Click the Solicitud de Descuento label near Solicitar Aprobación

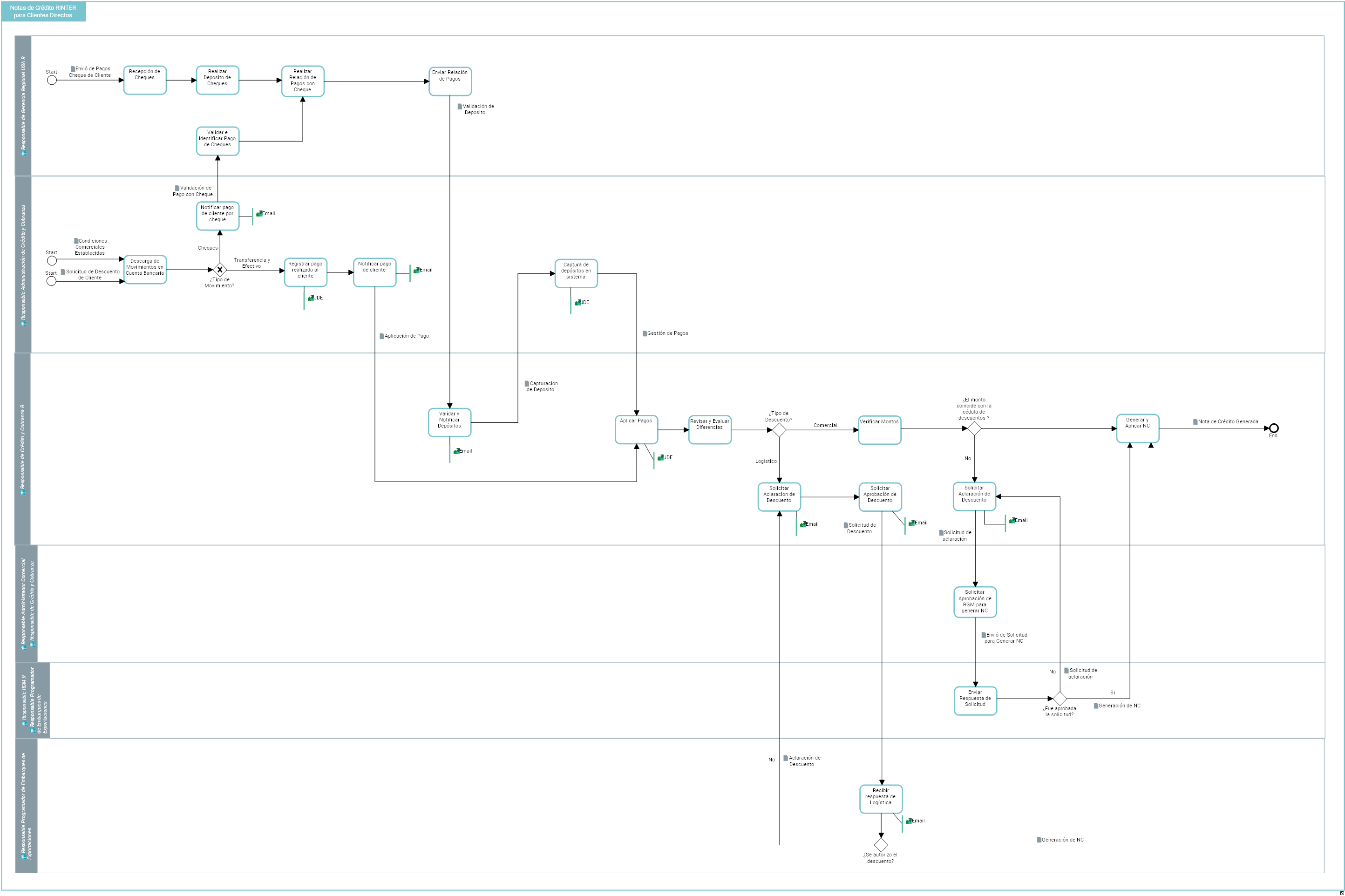[860, 529]
